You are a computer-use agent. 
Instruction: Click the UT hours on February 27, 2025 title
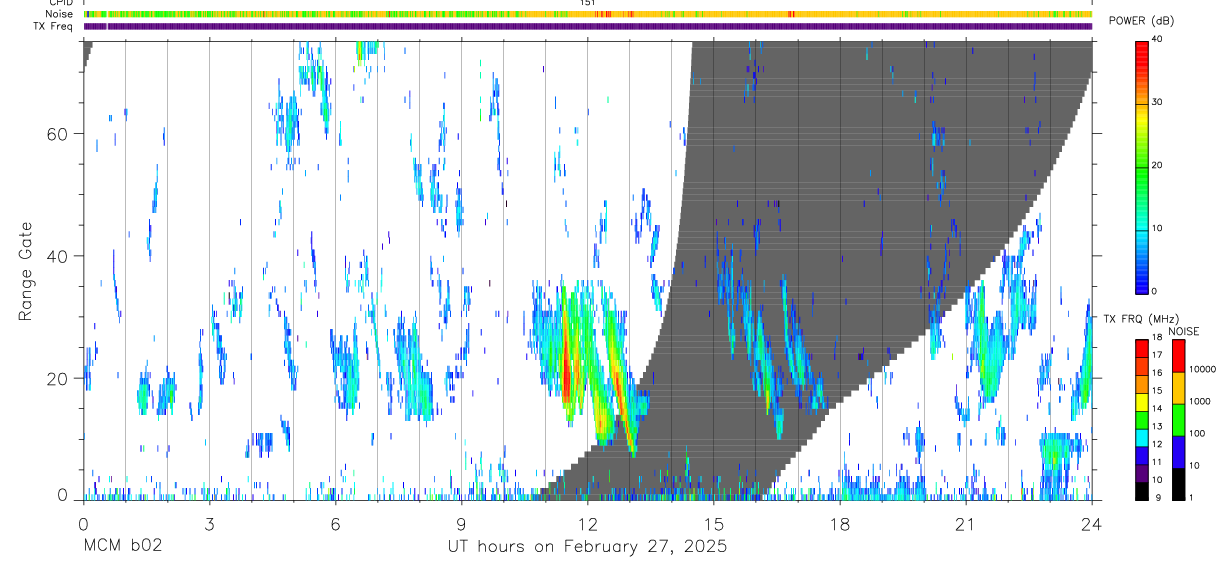point(587,546)
